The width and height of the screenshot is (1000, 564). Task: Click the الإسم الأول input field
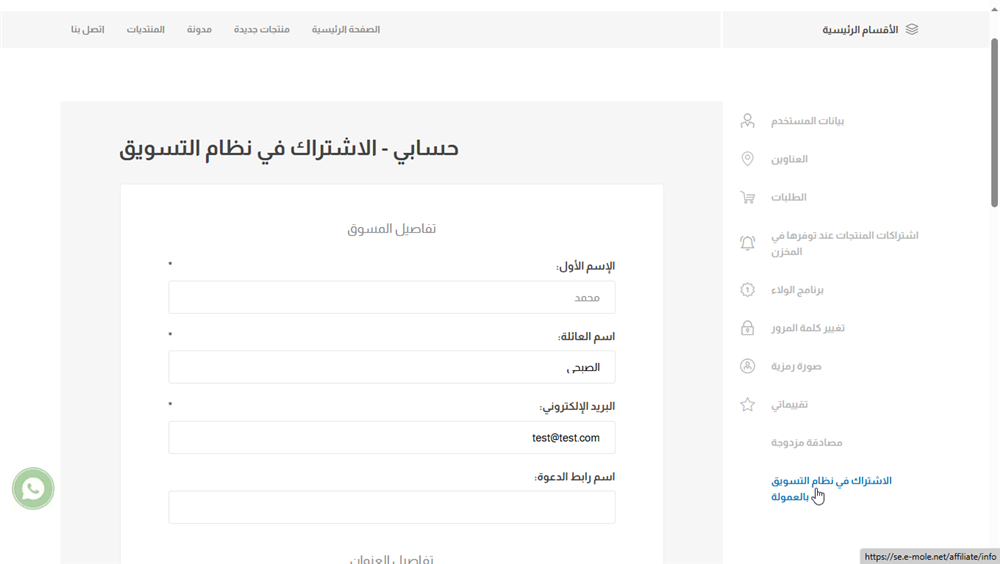coord(392,297)
